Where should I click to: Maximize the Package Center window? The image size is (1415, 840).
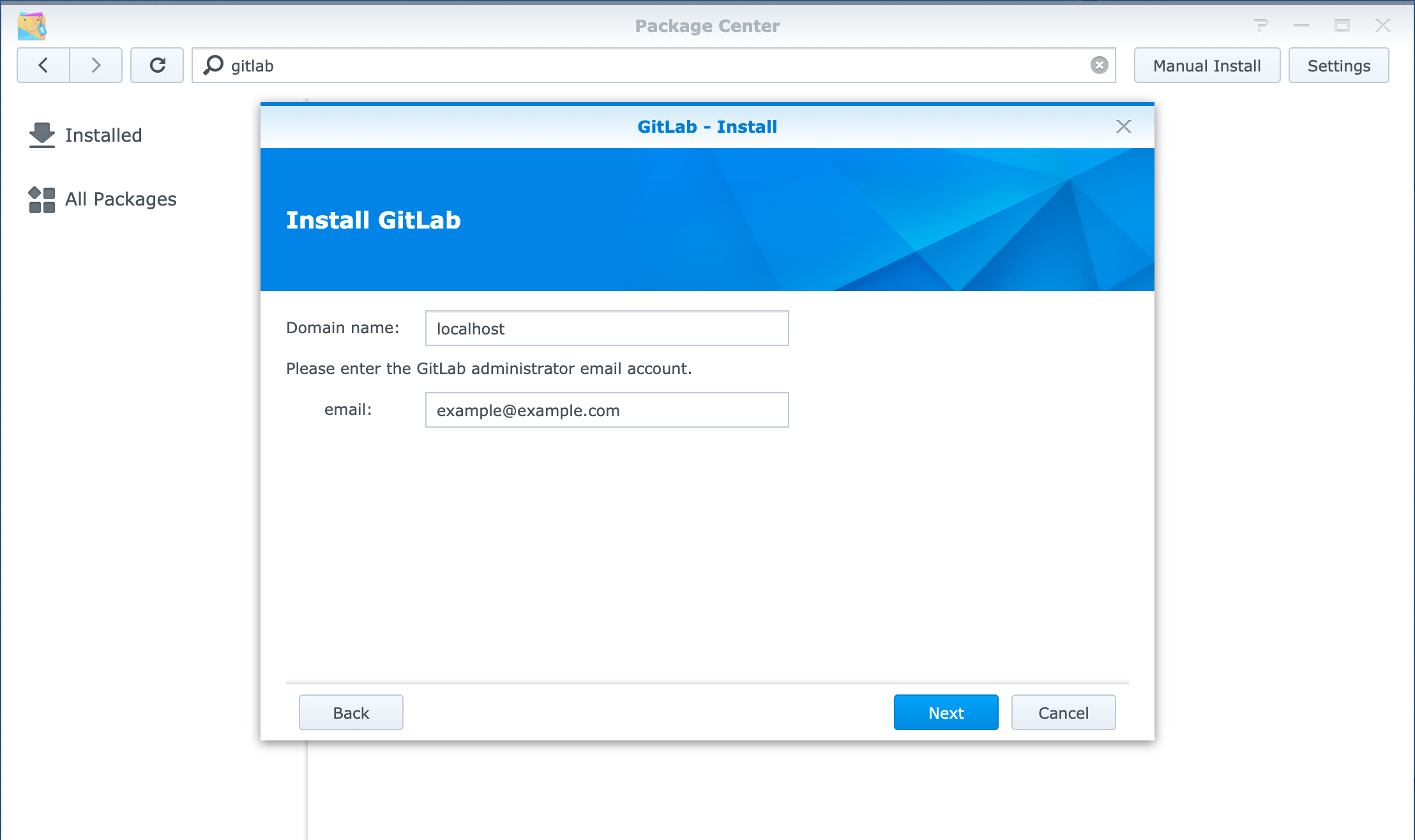[x=1342, y=26]
